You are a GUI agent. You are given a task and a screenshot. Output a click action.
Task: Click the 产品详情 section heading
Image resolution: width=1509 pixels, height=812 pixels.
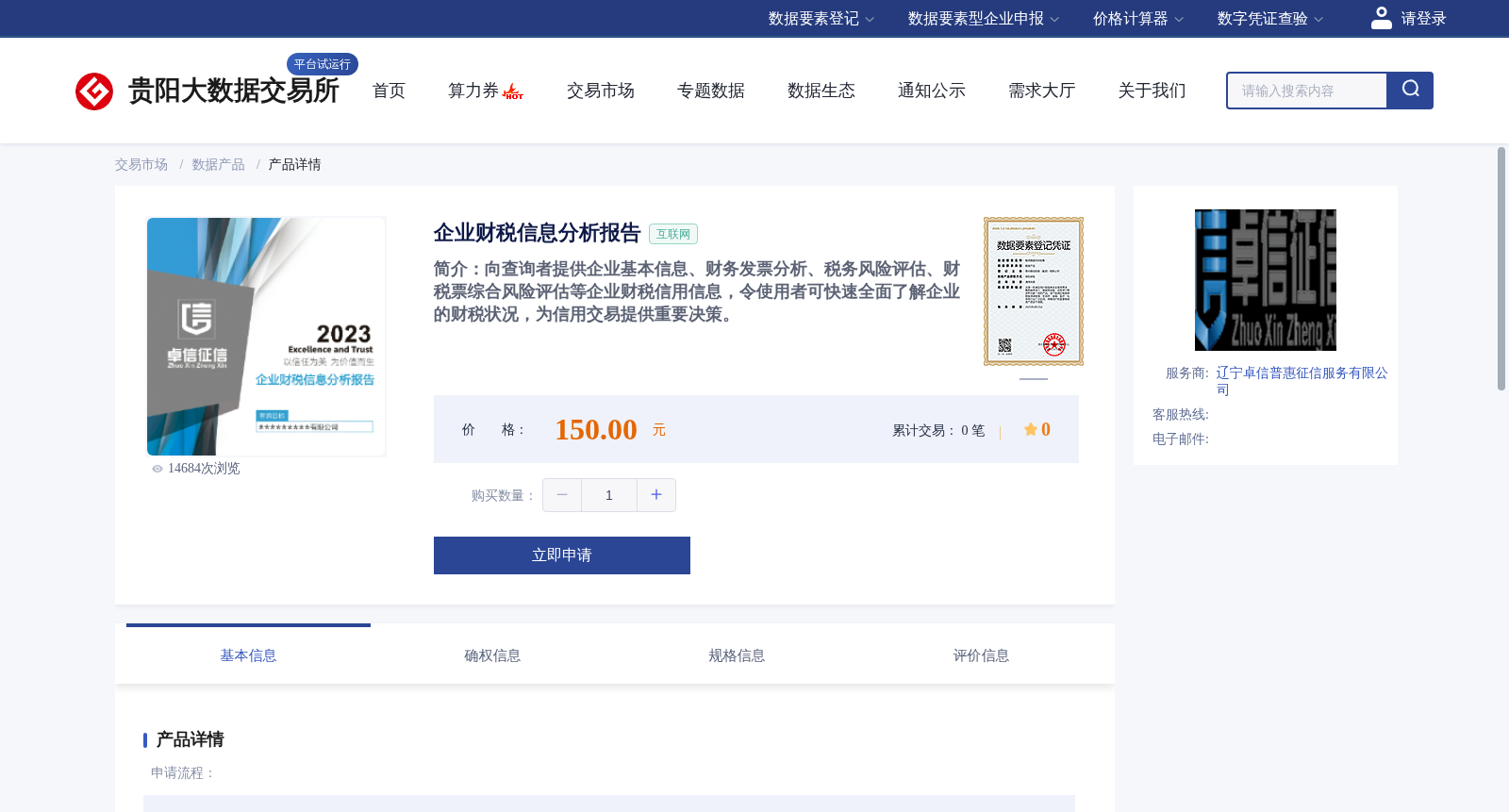click(x=190, y=739)
